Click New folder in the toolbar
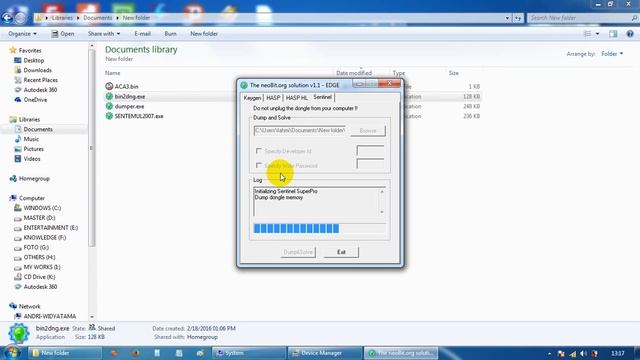 click(204, 34)
